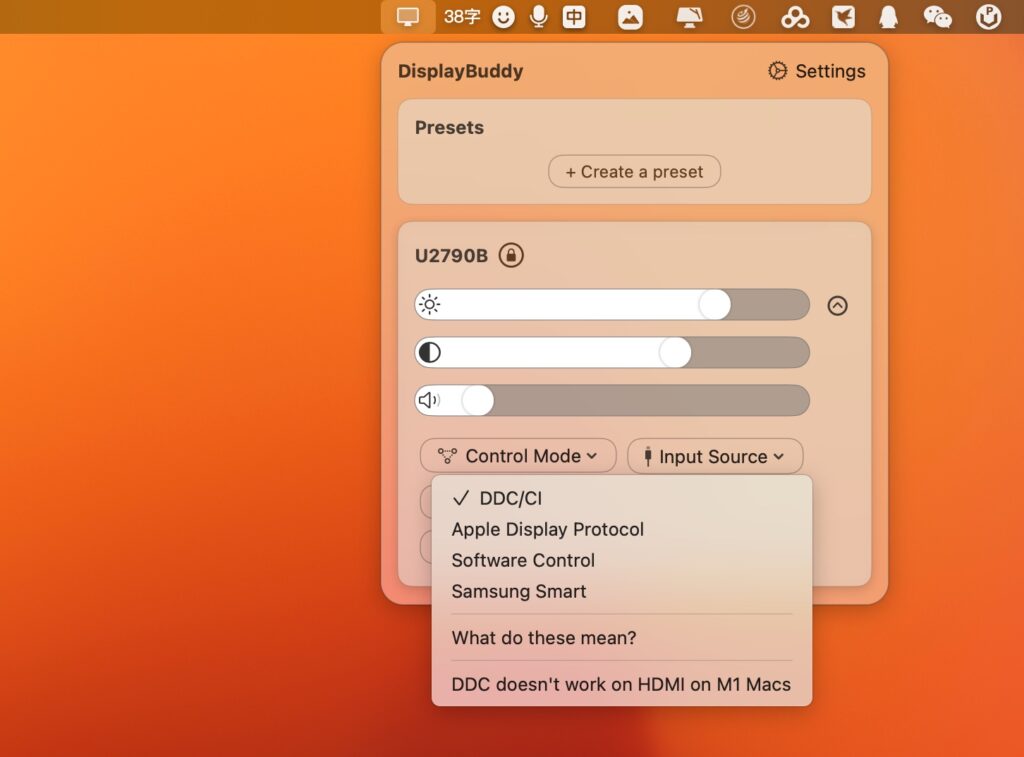Image resolution: width=1024 pixels, height=757 pixels.
Task: Open the Input Source dropdown
Action: coord(714,456)
